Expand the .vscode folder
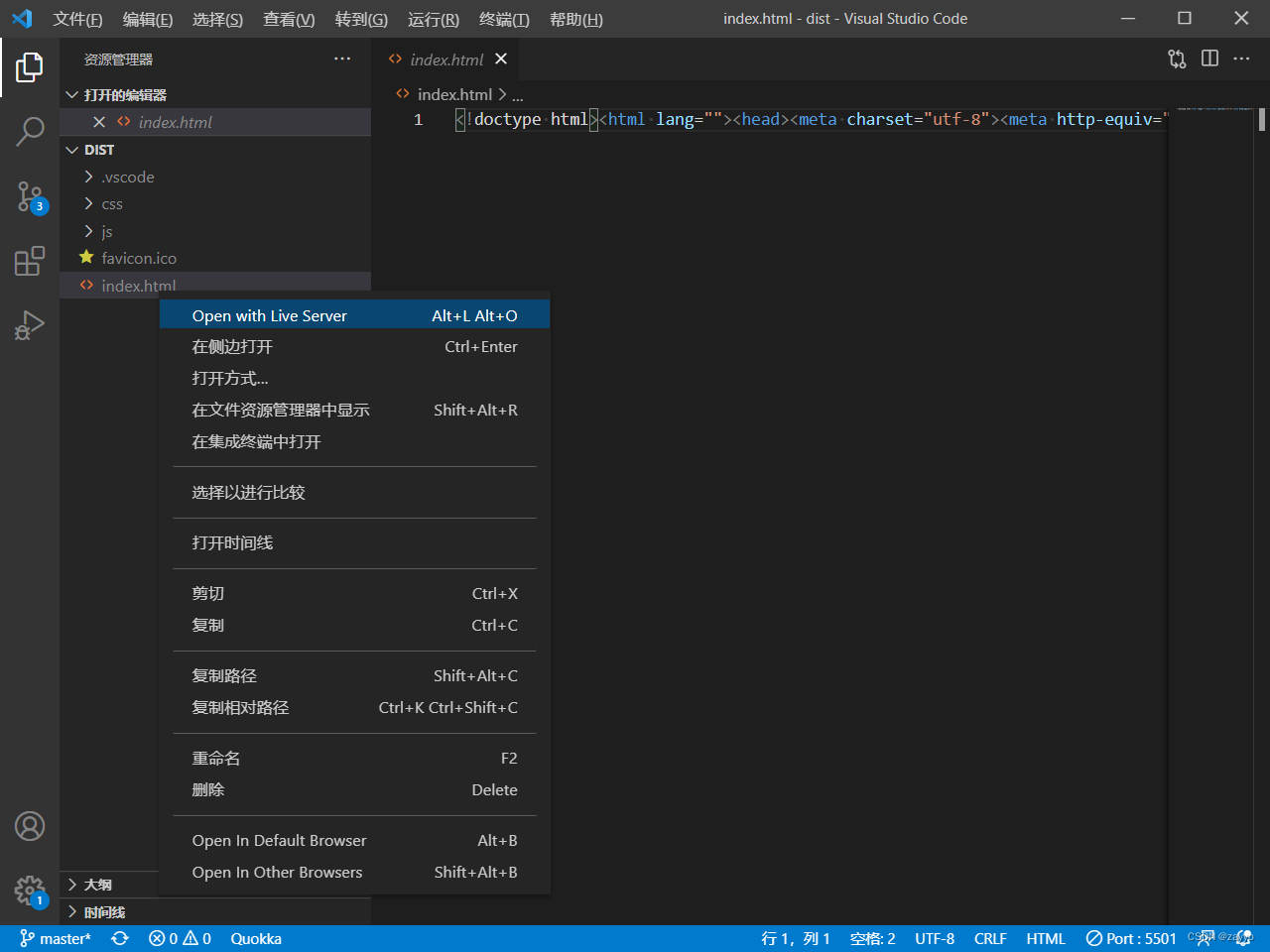 click(x=215, y=177)
